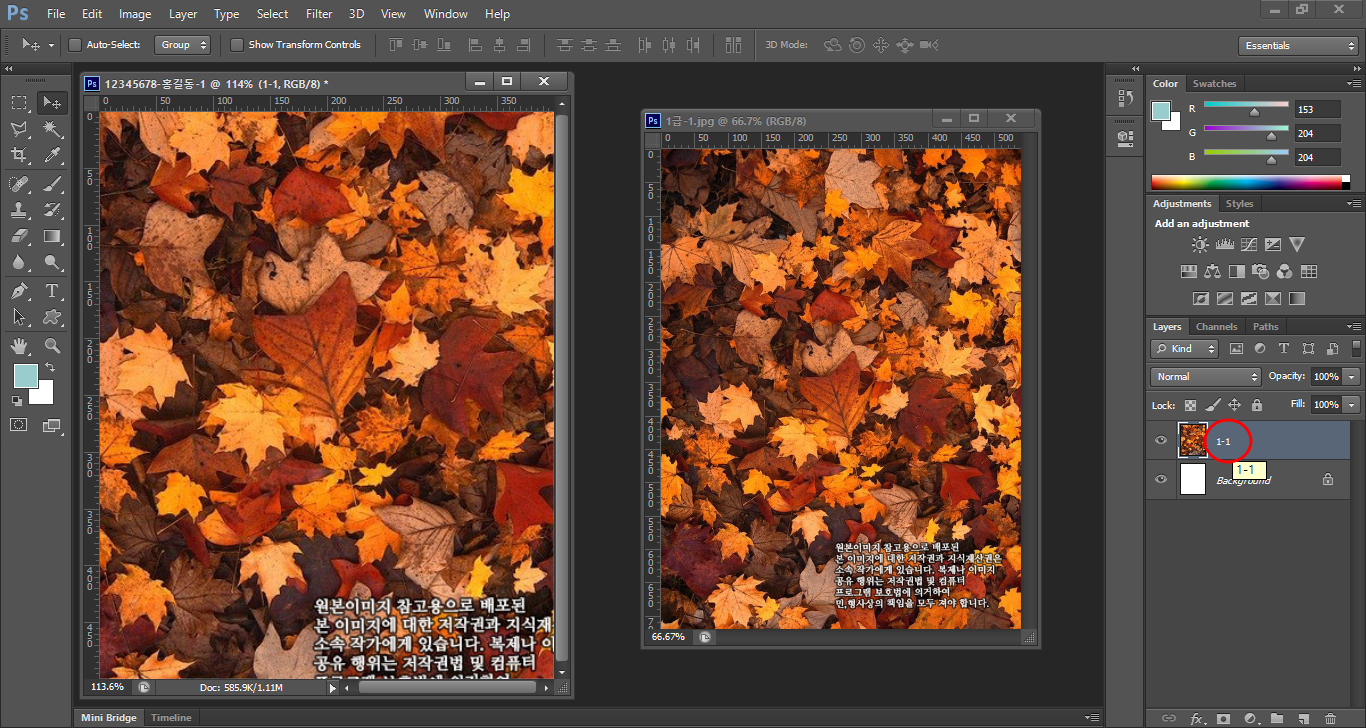Select the Lasso tool
1366x728 pixels.
click(19, 129)
